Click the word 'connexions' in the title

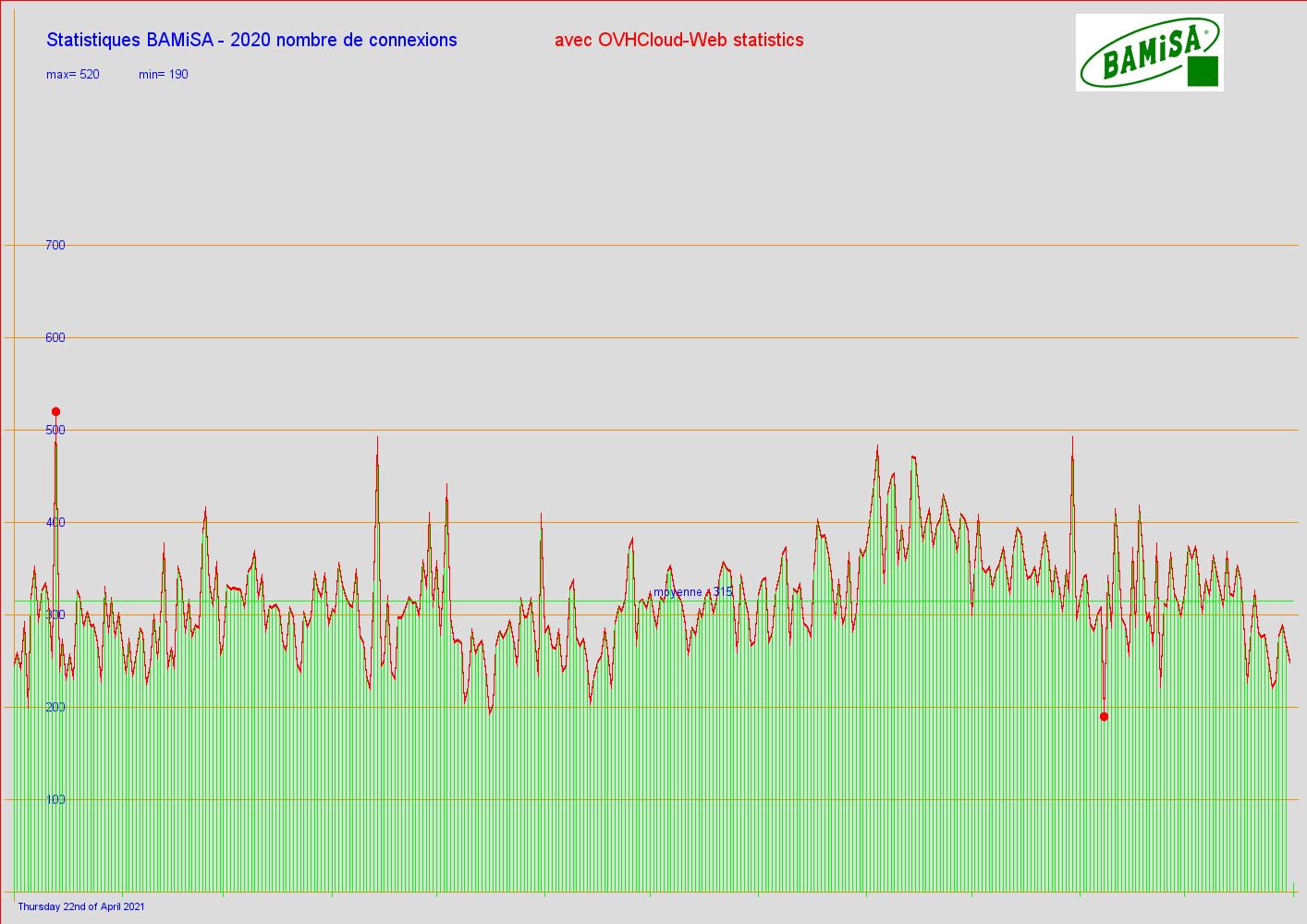coord(412,40)
